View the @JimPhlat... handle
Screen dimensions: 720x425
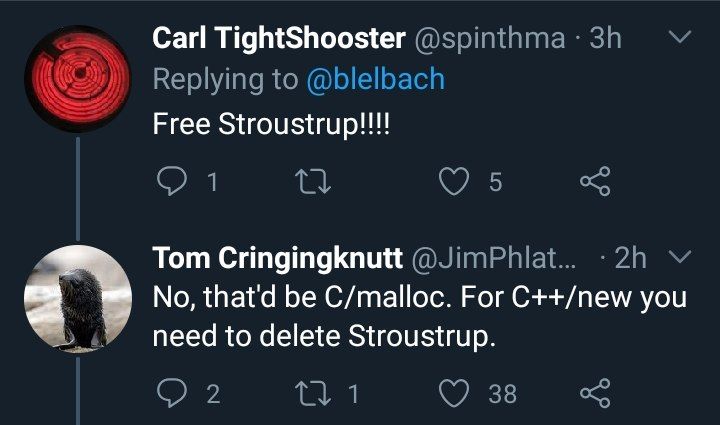[x=494, y=258]
